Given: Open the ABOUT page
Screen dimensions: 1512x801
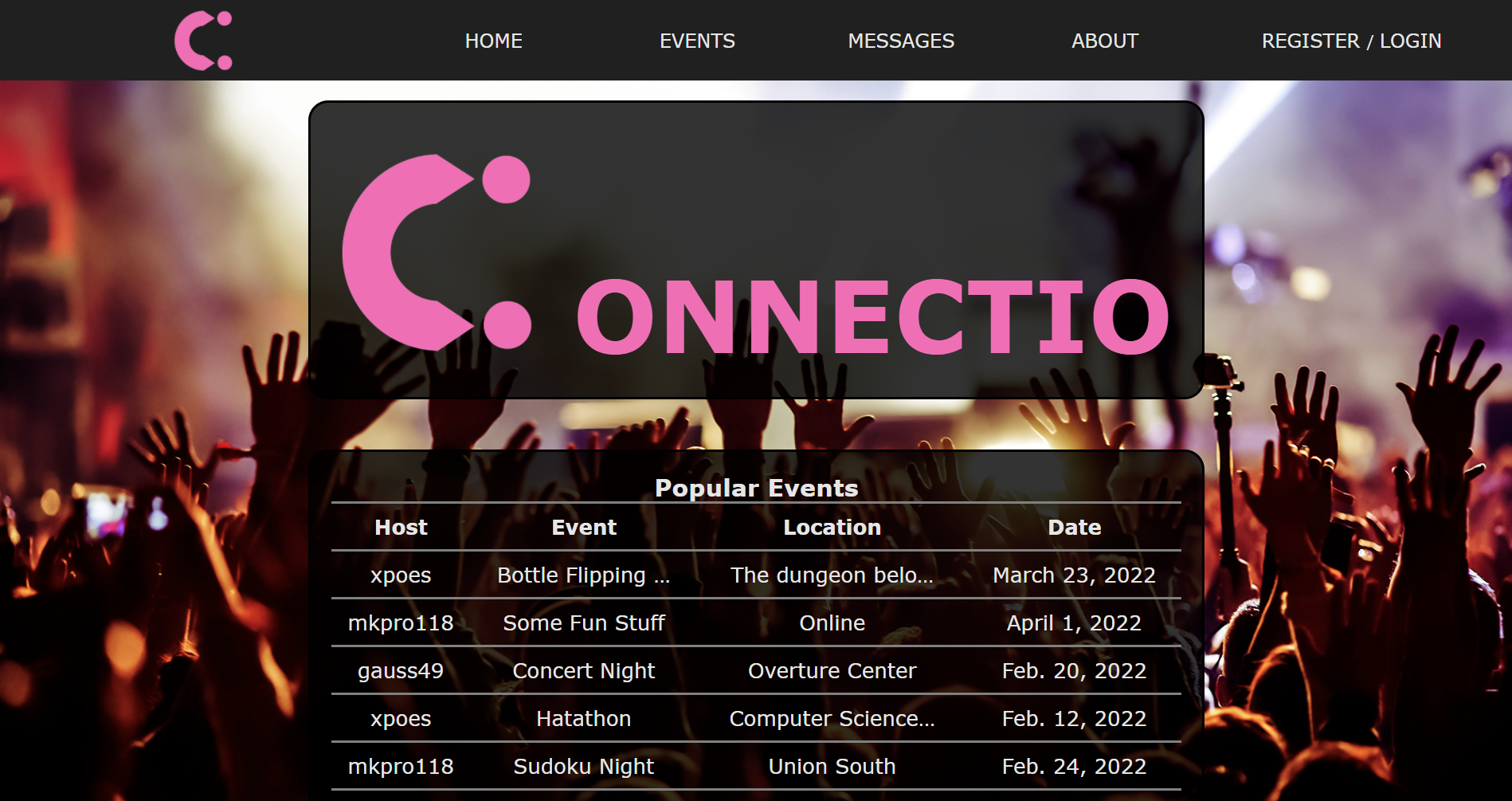Looking at the screenshot, I should coord(1104,41).
